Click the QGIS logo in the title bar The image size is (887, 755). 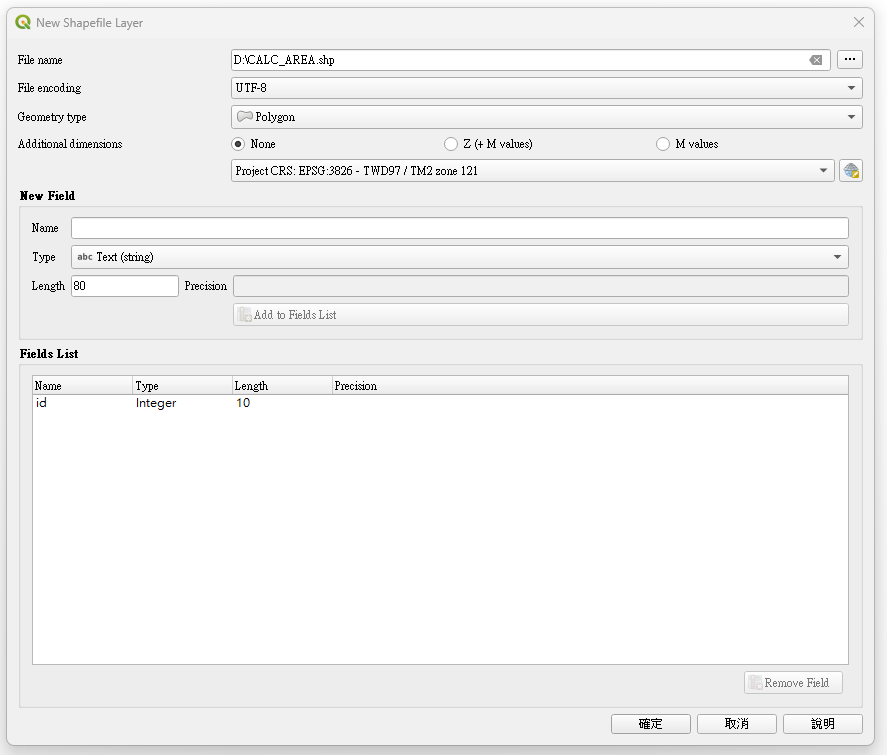click(x=23, y=22)
